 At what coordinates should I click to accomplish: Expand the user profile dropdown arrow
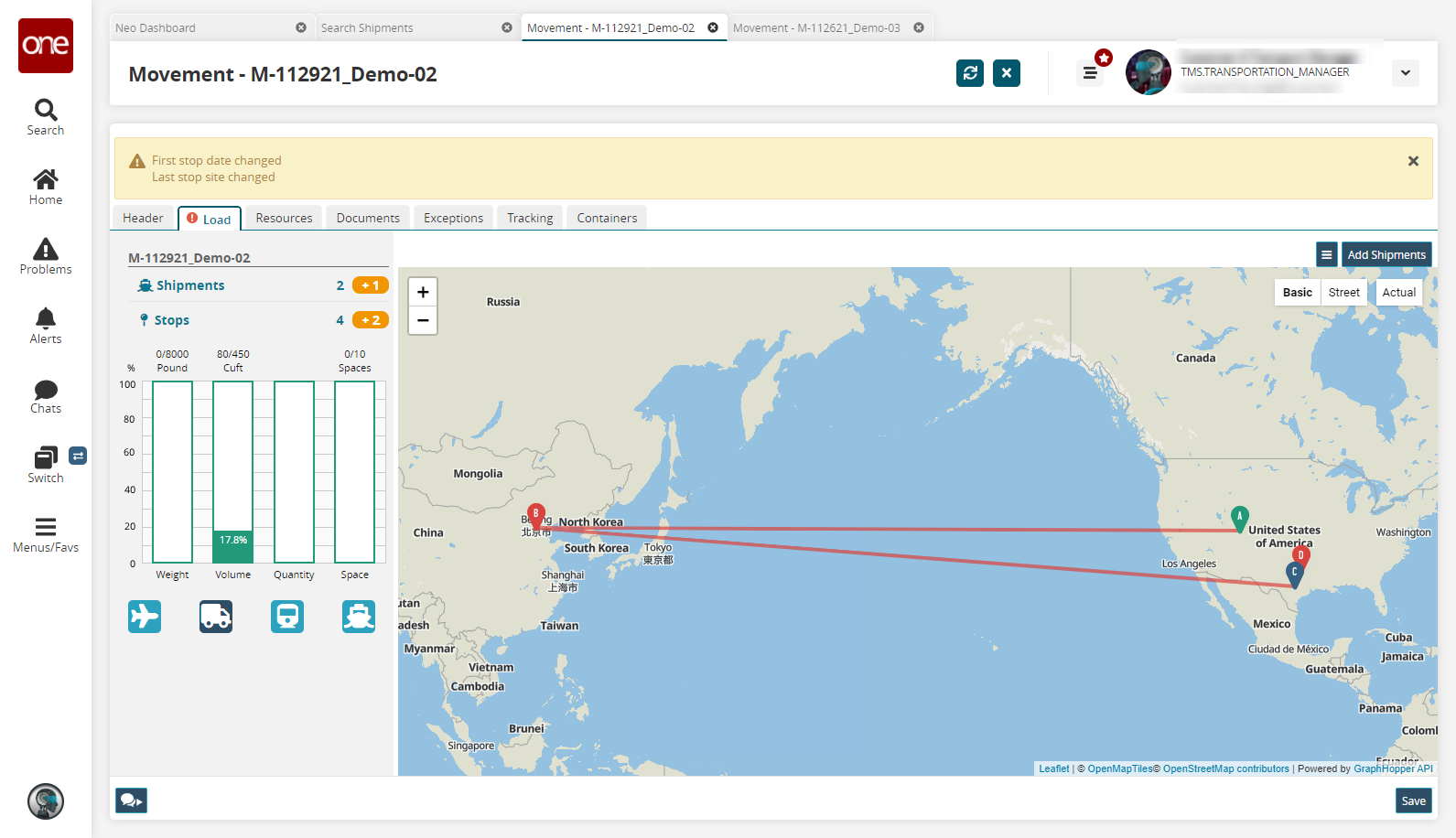(x=1405, y=73)
